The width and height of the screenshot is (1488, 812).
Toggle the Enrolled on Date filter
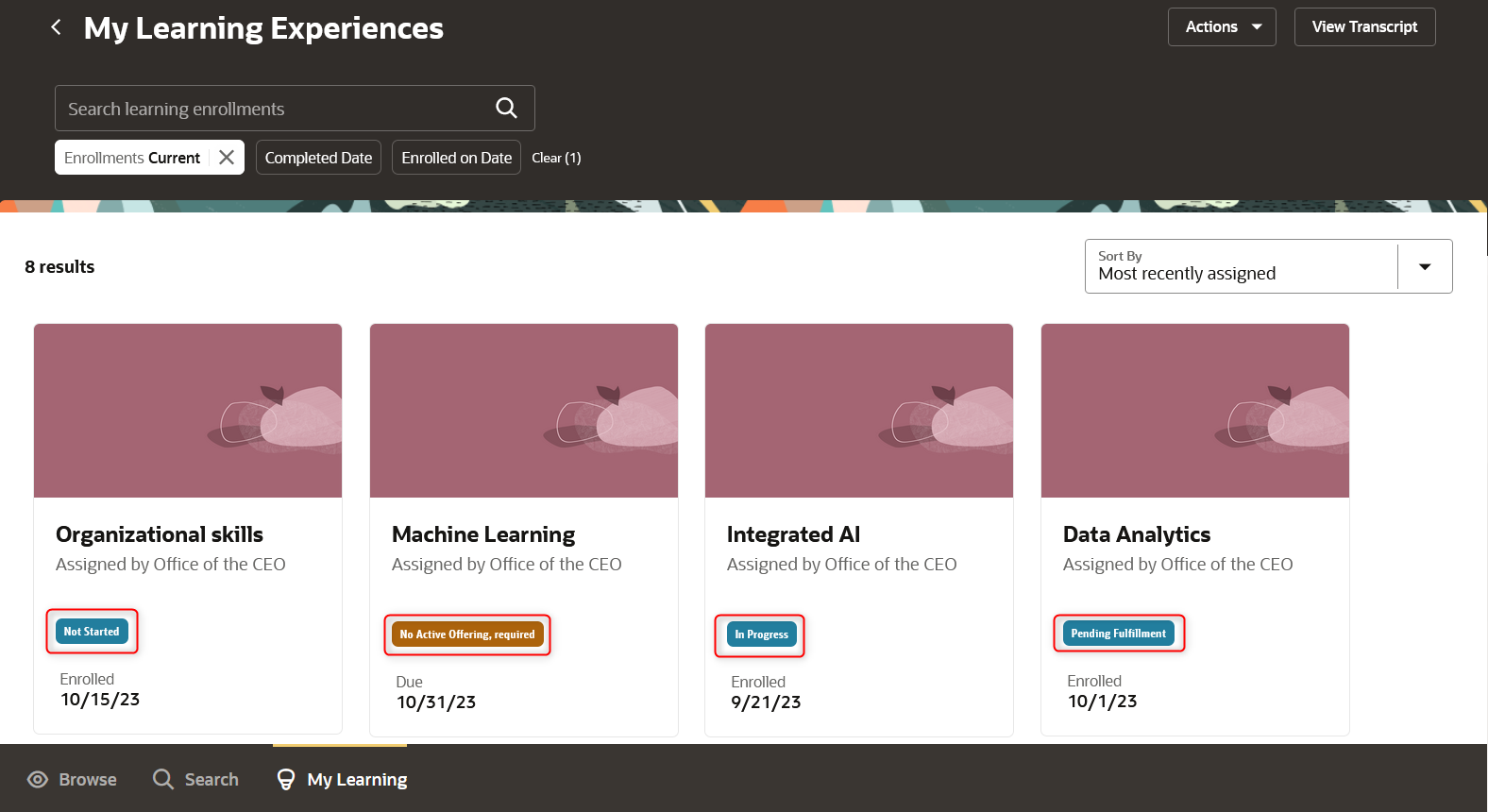point(456,158)
